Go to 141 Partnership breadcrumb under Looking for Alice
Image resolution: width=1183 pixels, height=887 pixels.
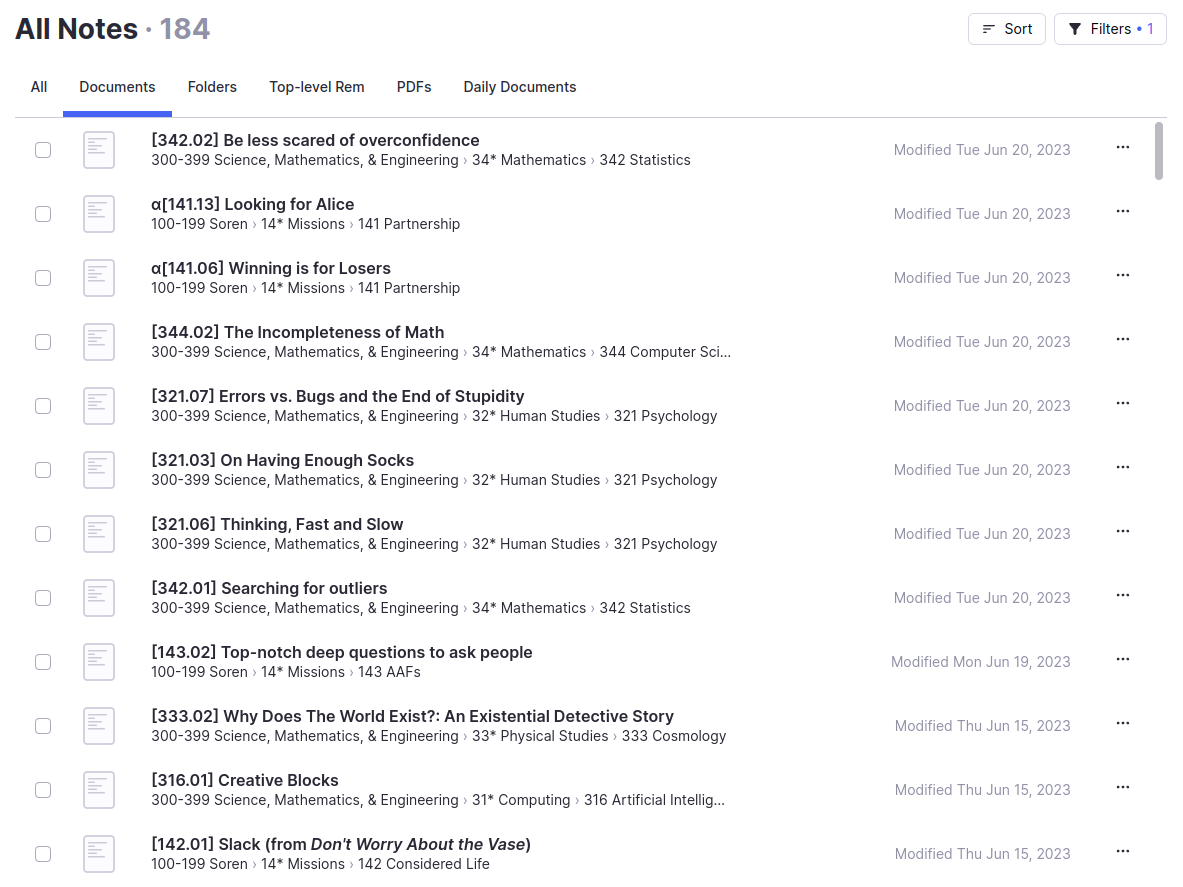click(409, 224)
